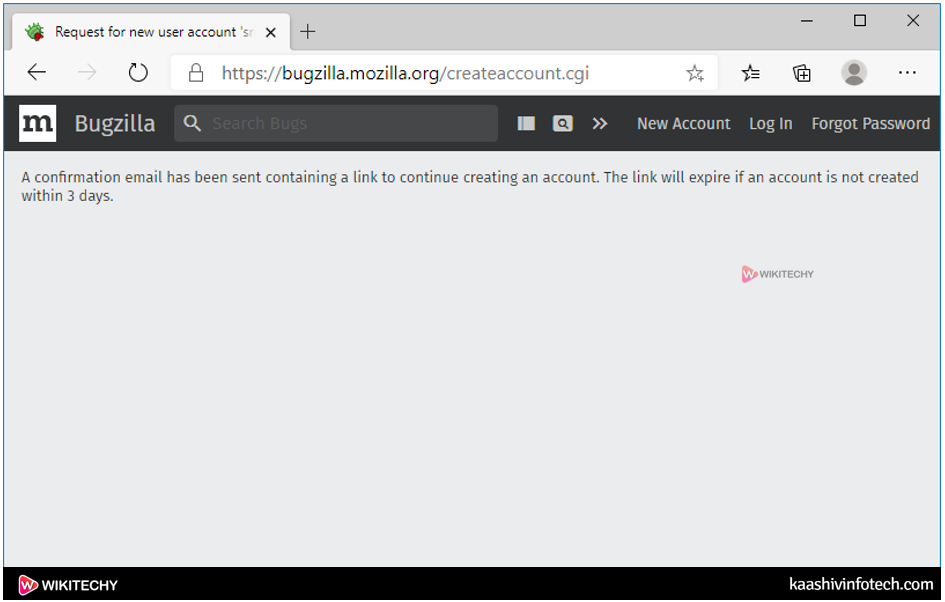Open the browser settings ellipsis menu
The height and width of the screenshot is (602, 945).
908,72
